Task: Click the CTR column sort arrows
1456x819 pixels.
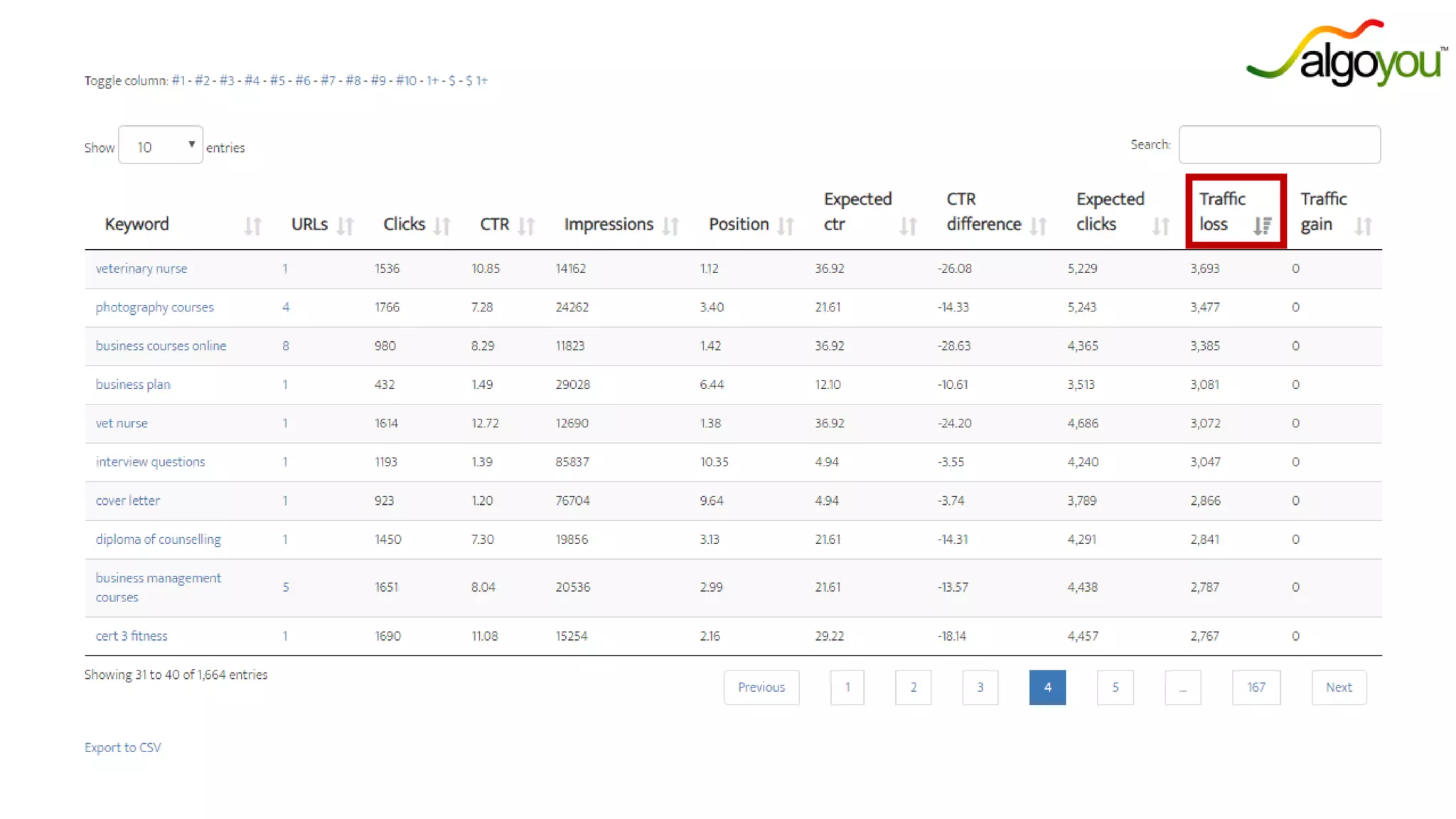Action: tap(526, 226)
